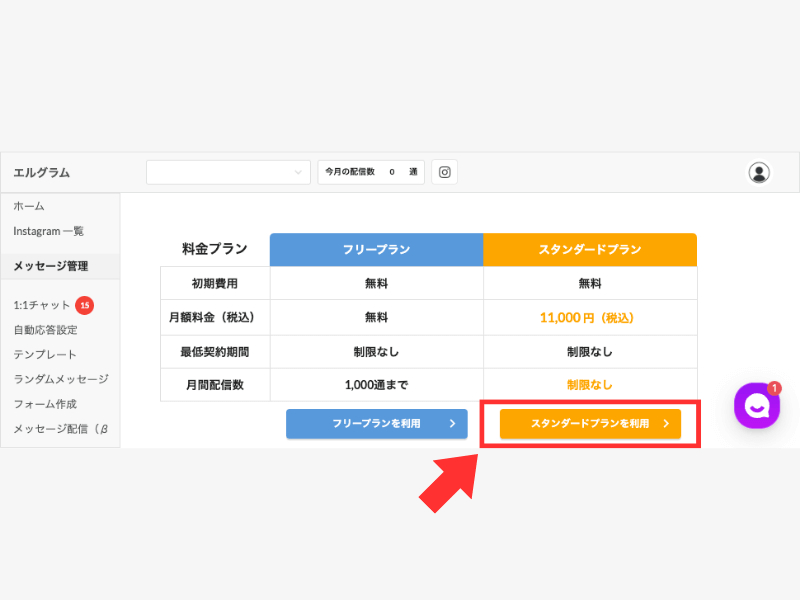Go to ホーム in sidebar
Screen dimensions: 800x600
(x=29, y=206)
